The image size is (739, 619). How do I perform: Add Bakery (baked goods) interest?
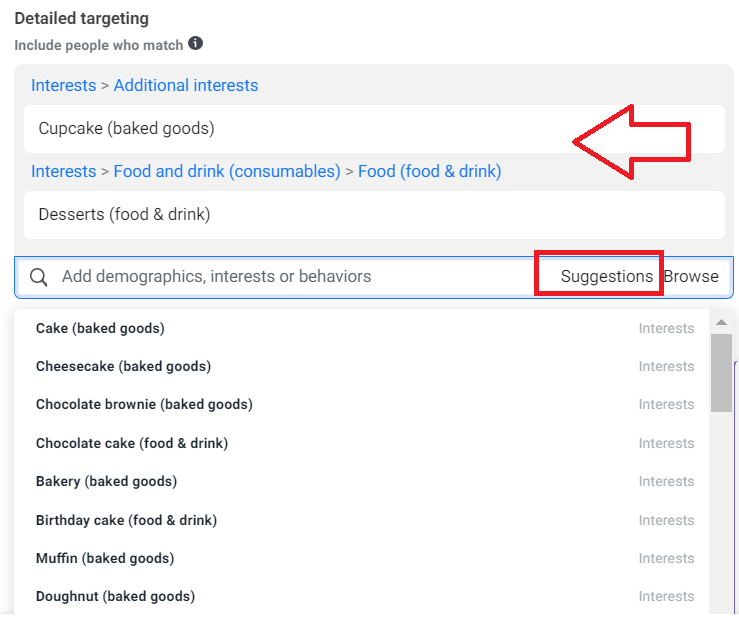[x=361, y=481]
